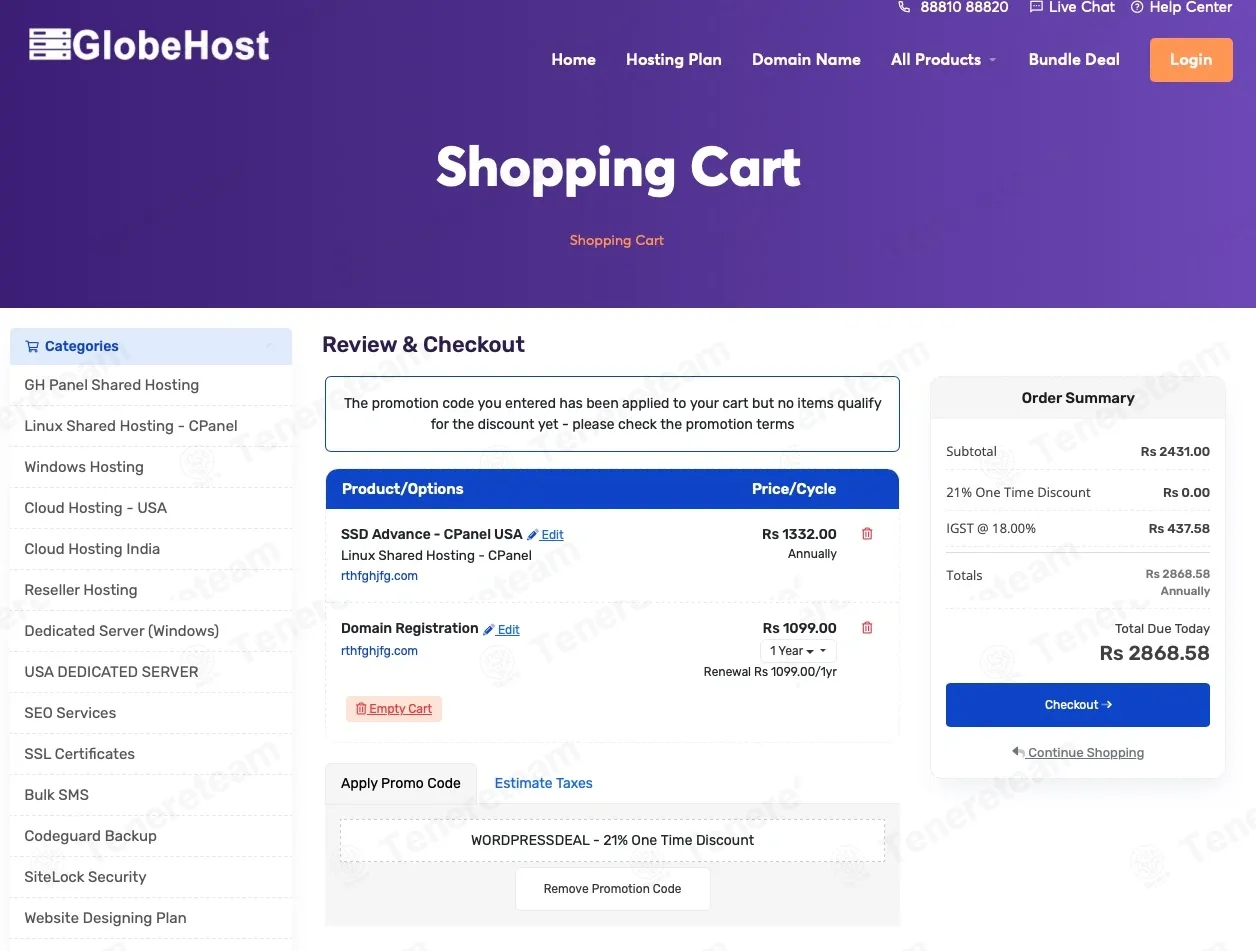Open the Hosting Plan menu
This screenshot has width=1256, height=951.
[x=674, y=60]
